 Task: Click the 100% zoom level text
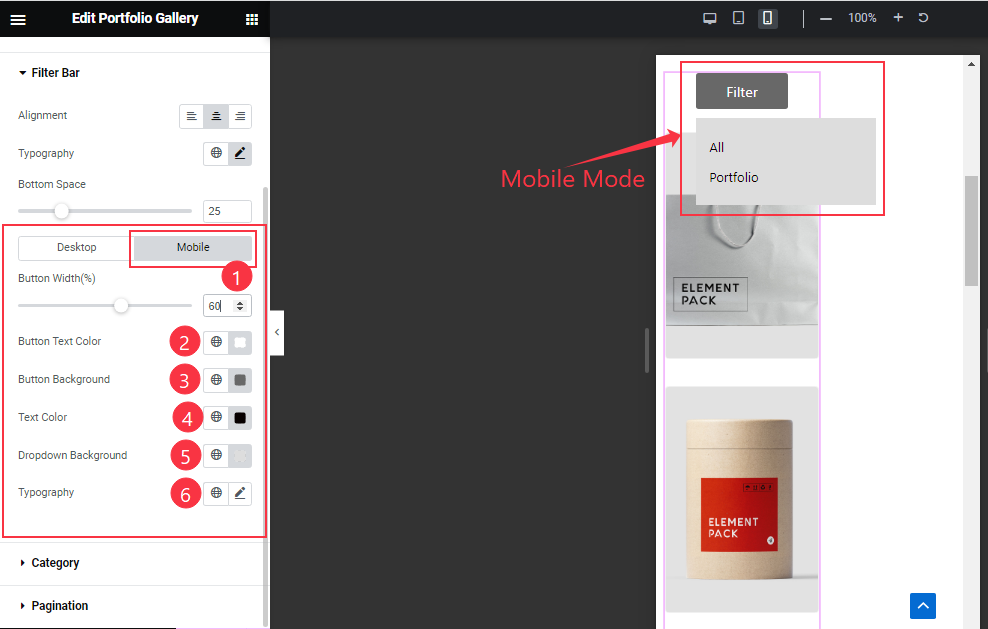pyautogui.click(x=862, y=18)
